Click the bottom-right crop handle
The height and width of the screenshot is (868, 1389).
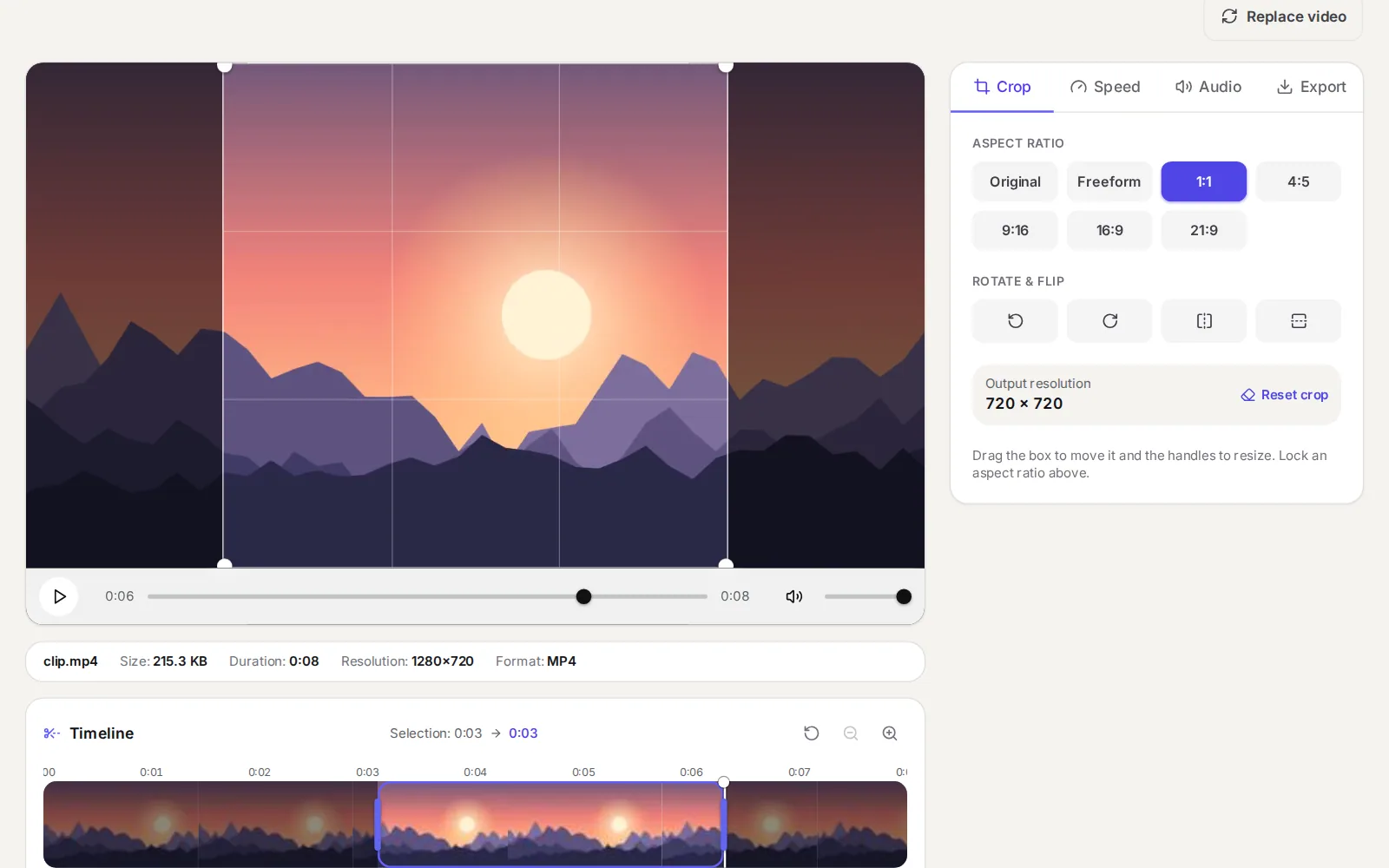[x=726, y=565]
